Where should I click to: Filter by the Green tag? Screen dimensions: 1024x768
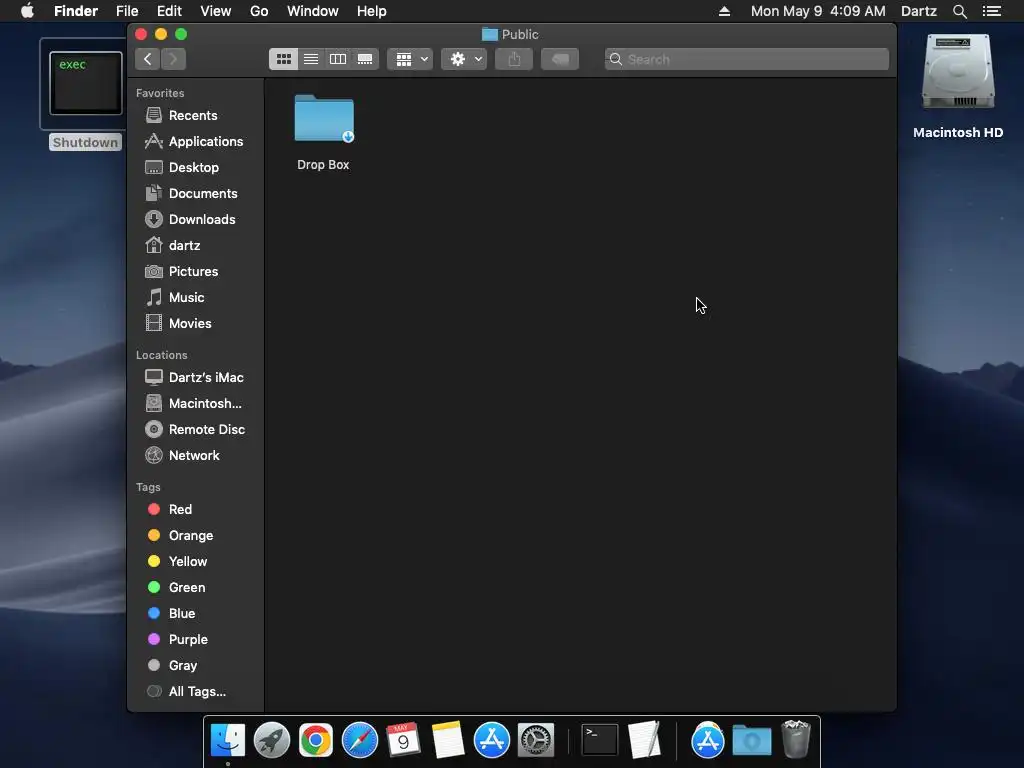tap(195, 587)
